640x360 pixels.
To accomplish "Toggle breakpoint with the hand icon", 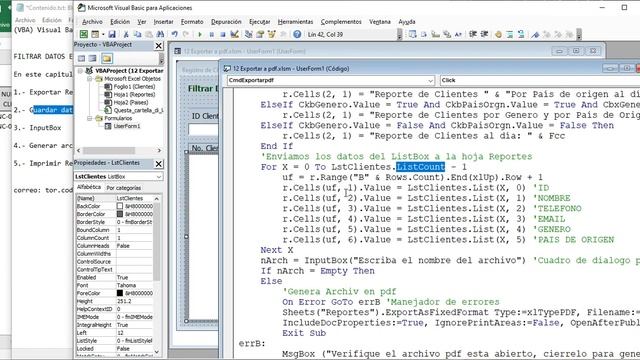I will click(498, 35).
